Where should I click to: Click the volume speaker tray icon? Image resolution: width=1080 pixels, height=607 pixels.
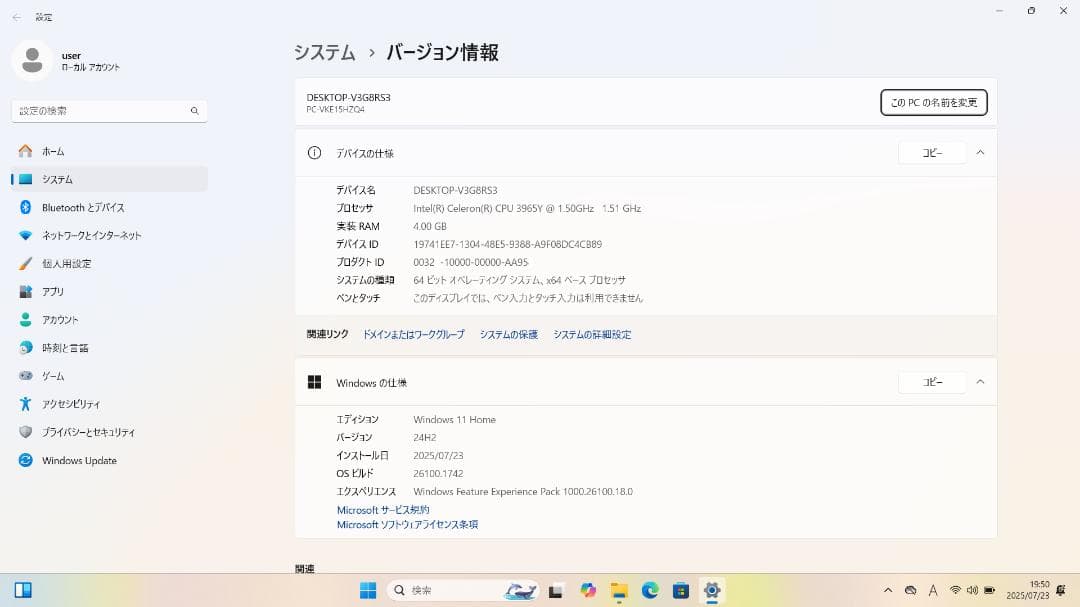(972, 590)
